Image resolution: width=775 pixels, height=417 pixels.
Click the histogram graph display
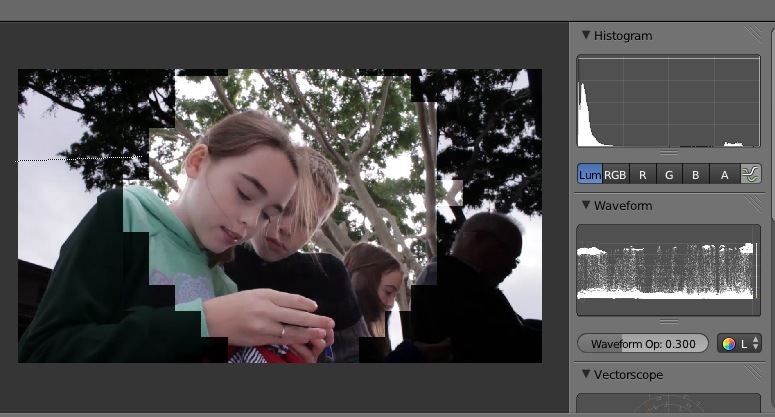pos(669,101)
